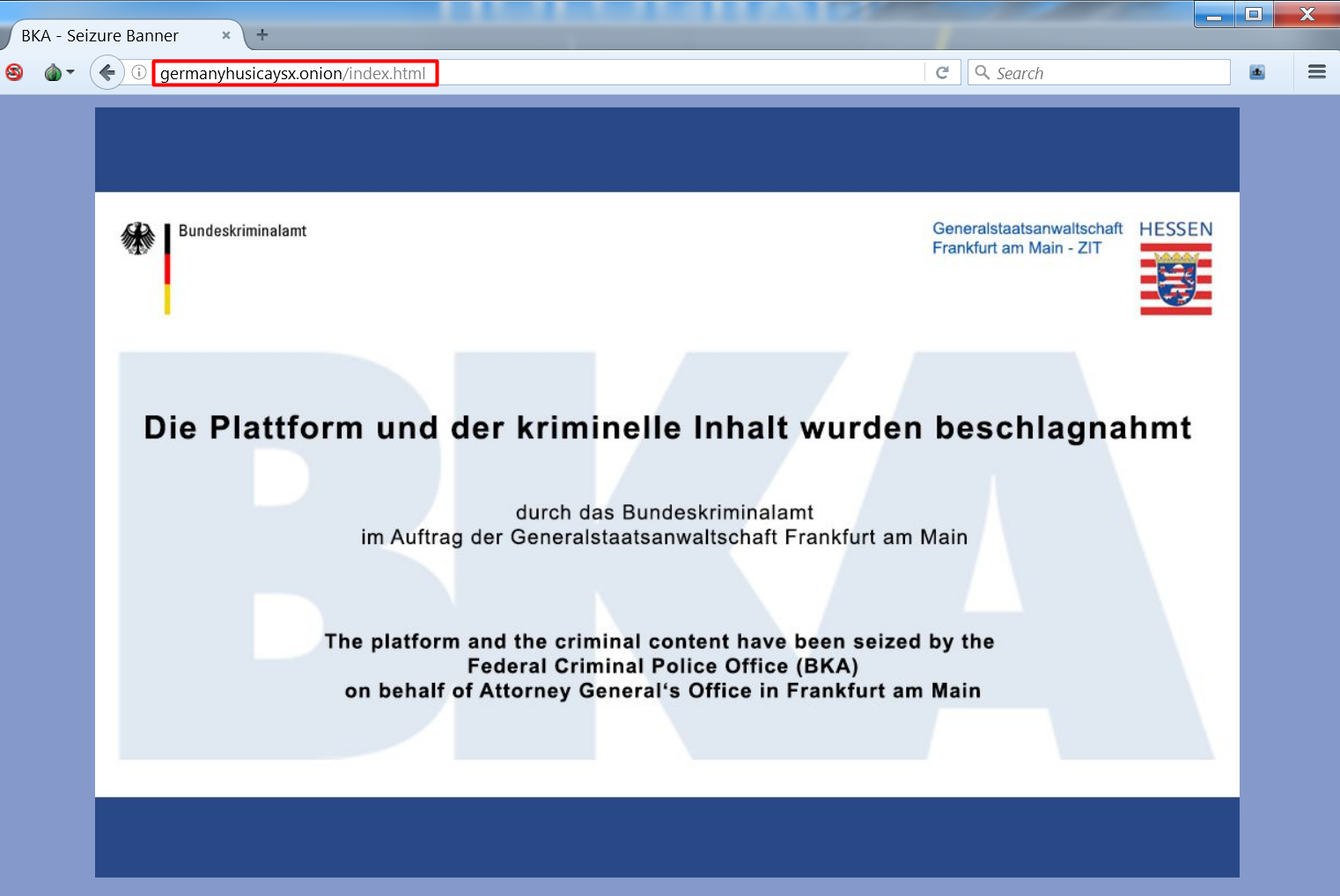
Task: Open the downloads toolbar icon
Action: click(x=1257, y=72)
